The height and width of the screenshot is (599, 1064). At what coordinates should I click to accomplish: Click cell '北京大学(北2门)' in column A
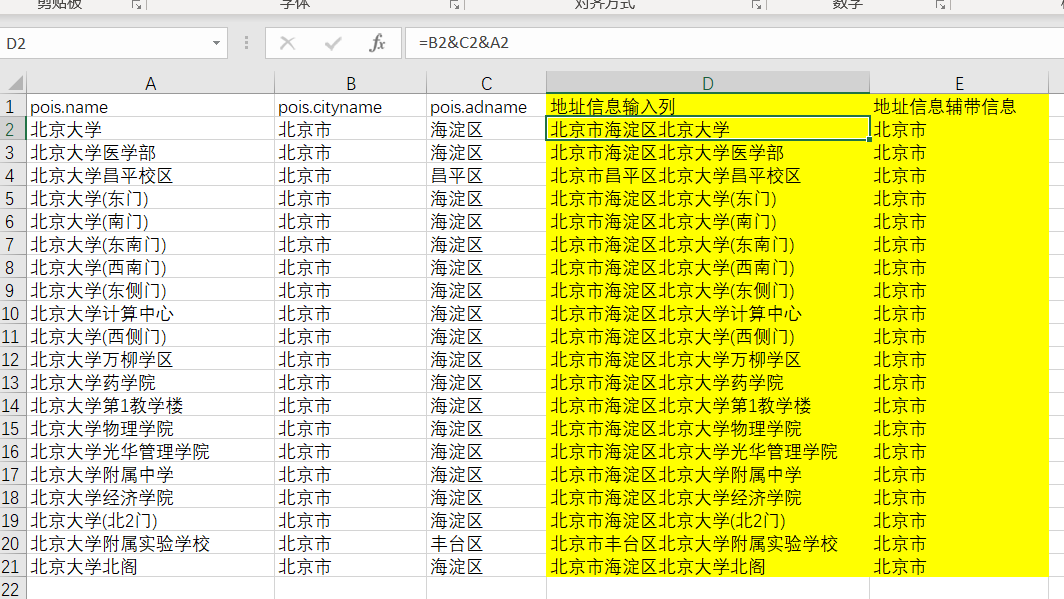coord(151,520)
